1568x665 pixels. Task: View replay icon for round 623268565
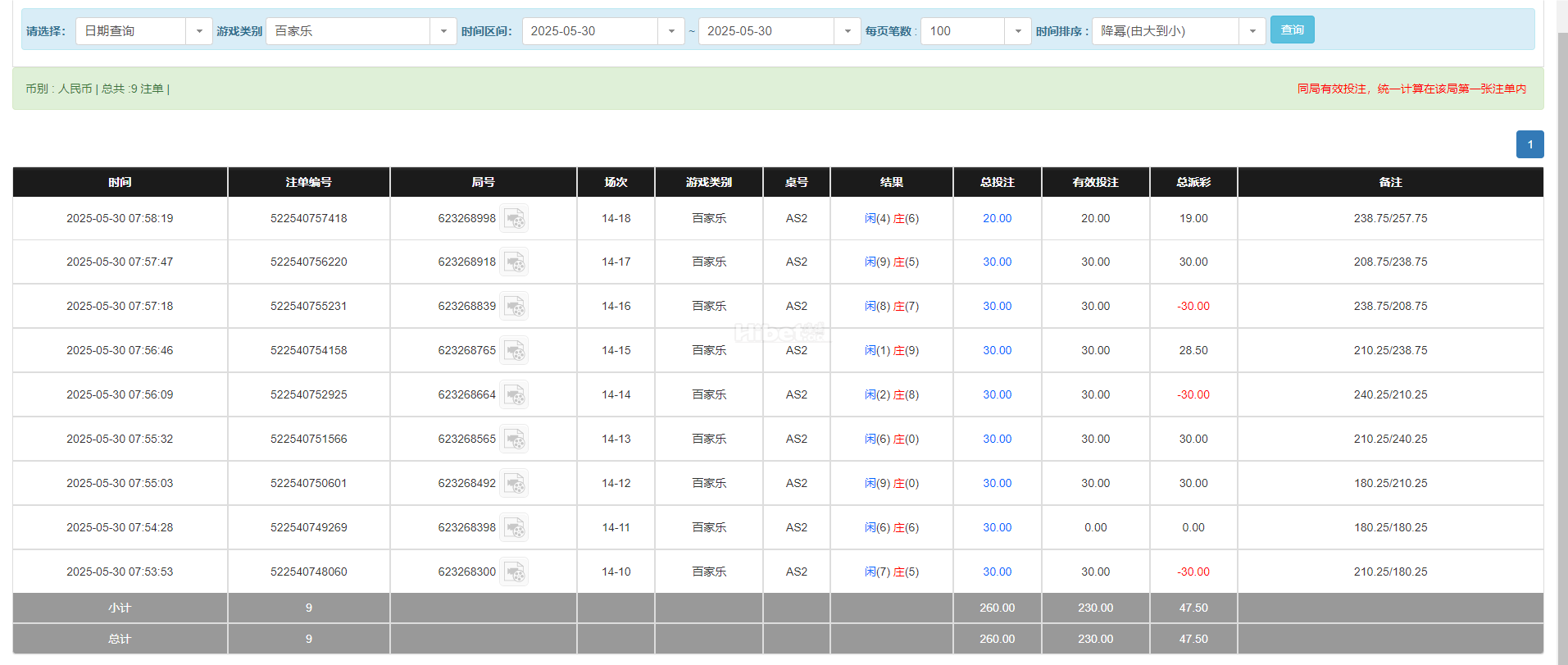coord(514,440)
